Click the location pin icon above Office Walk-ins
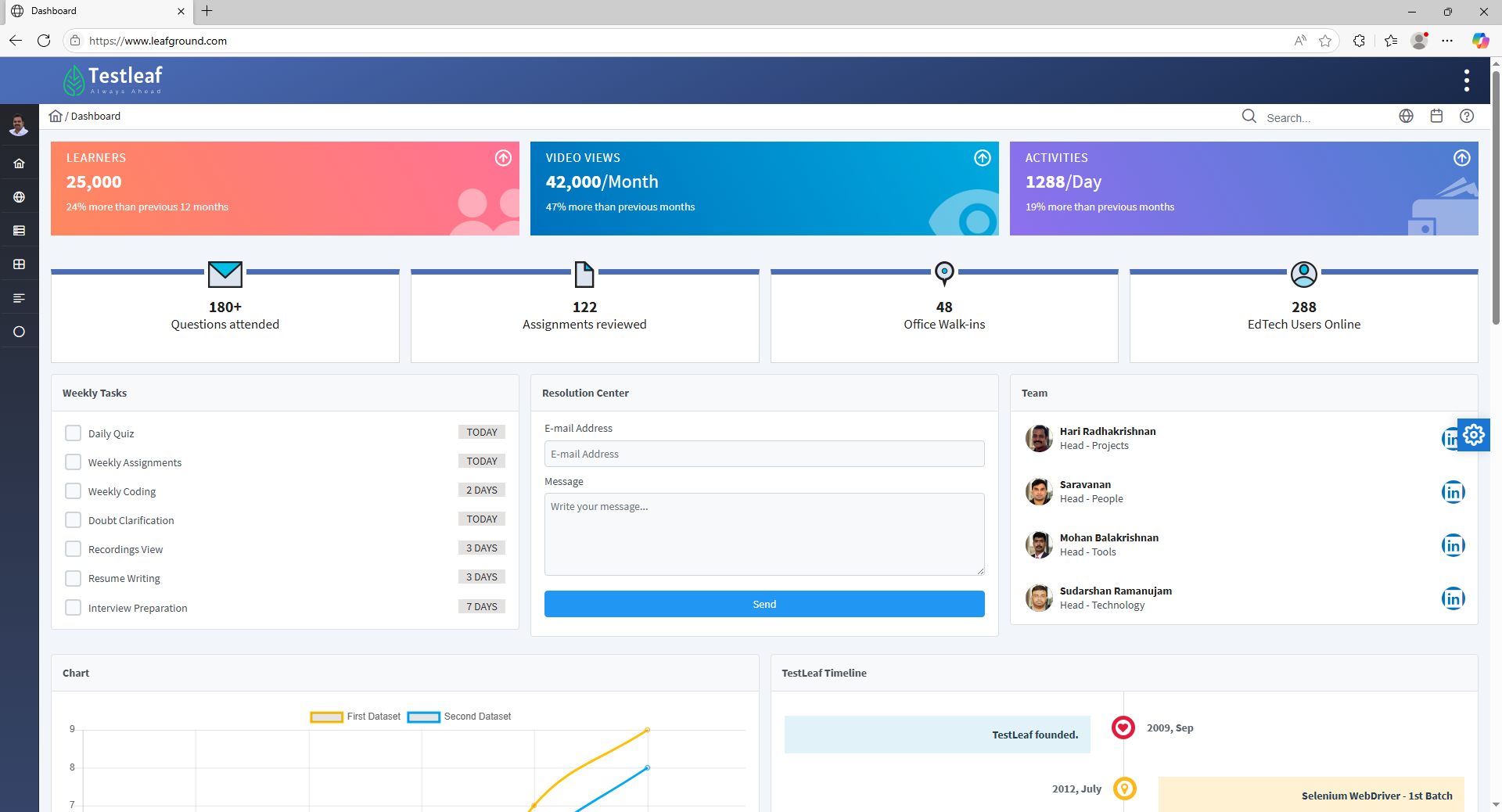The width and height of the screenshot is (1502, 812). pos(944,274)
